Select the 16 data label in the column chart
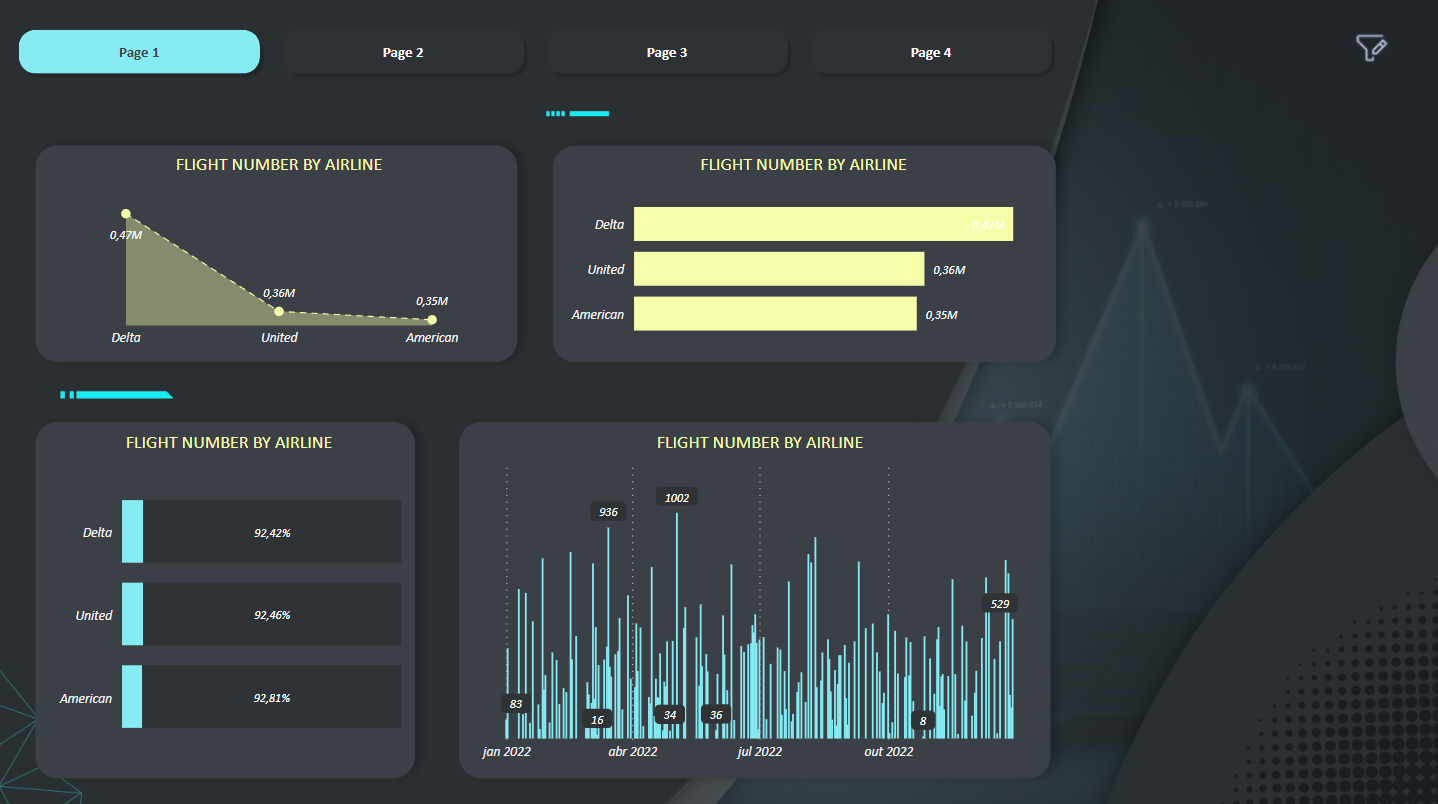 click(598, 720)
